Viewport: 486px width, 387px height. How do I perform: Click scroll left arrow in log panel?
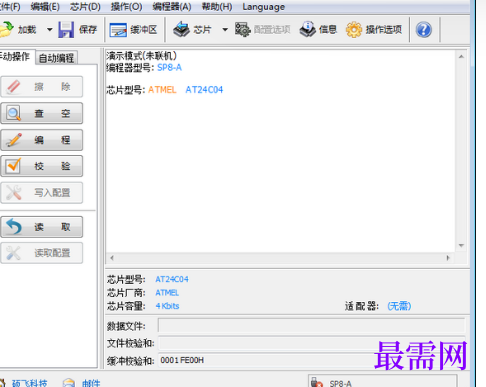[x=112, y=258]
